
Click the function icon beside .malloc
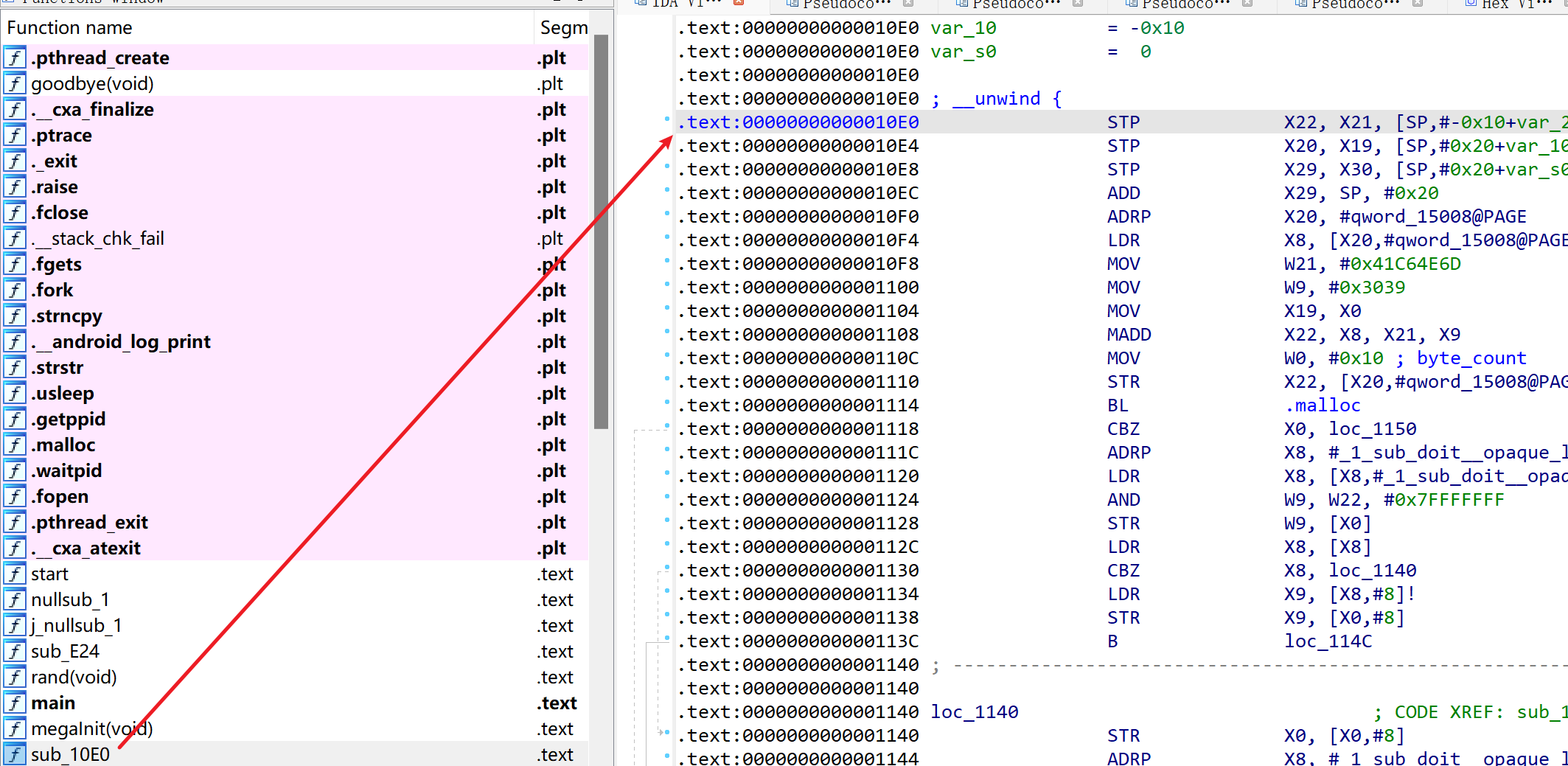[15, 445]
